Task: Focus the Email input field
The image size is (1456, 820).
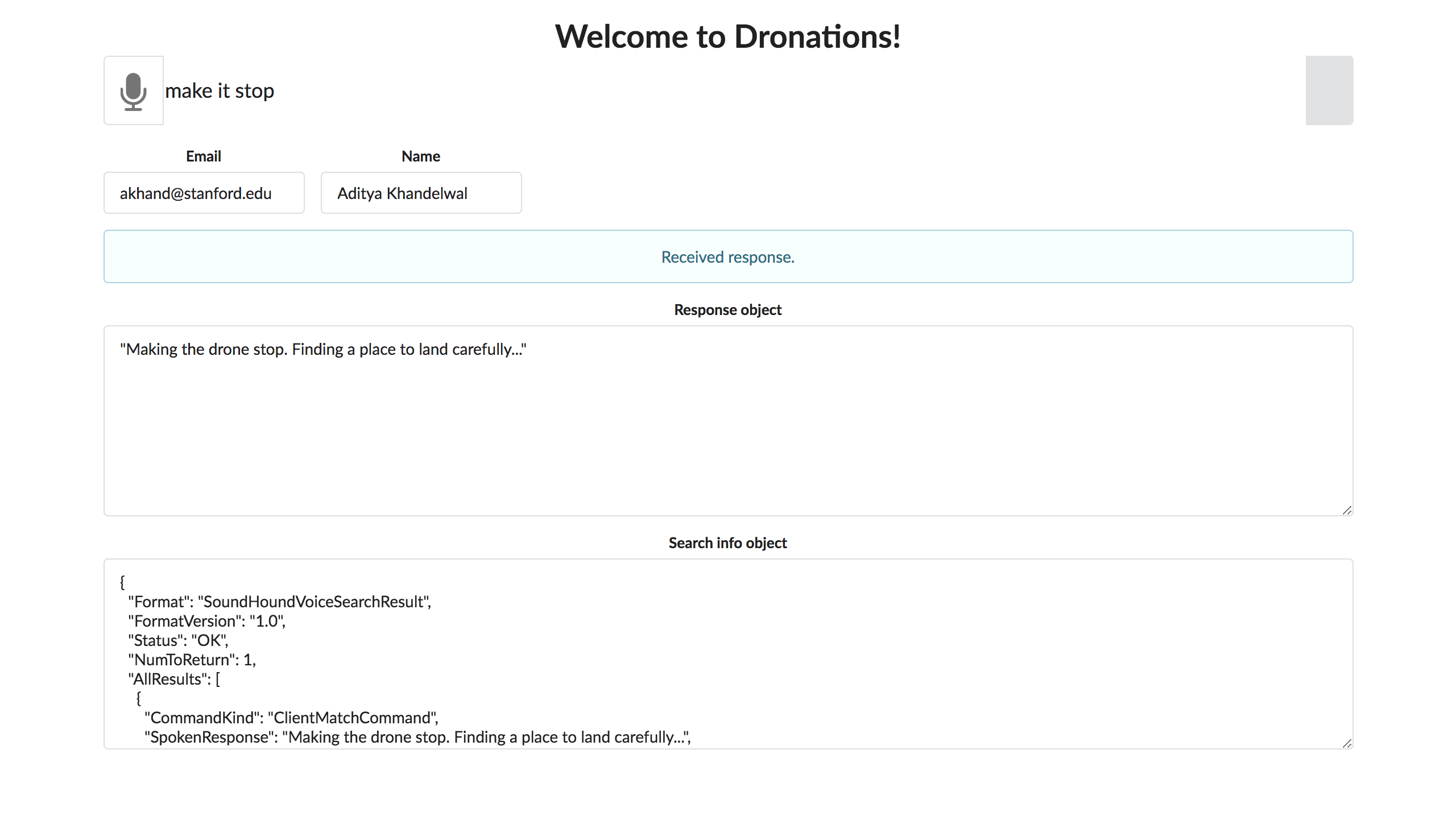Action: tap(204, 193)
